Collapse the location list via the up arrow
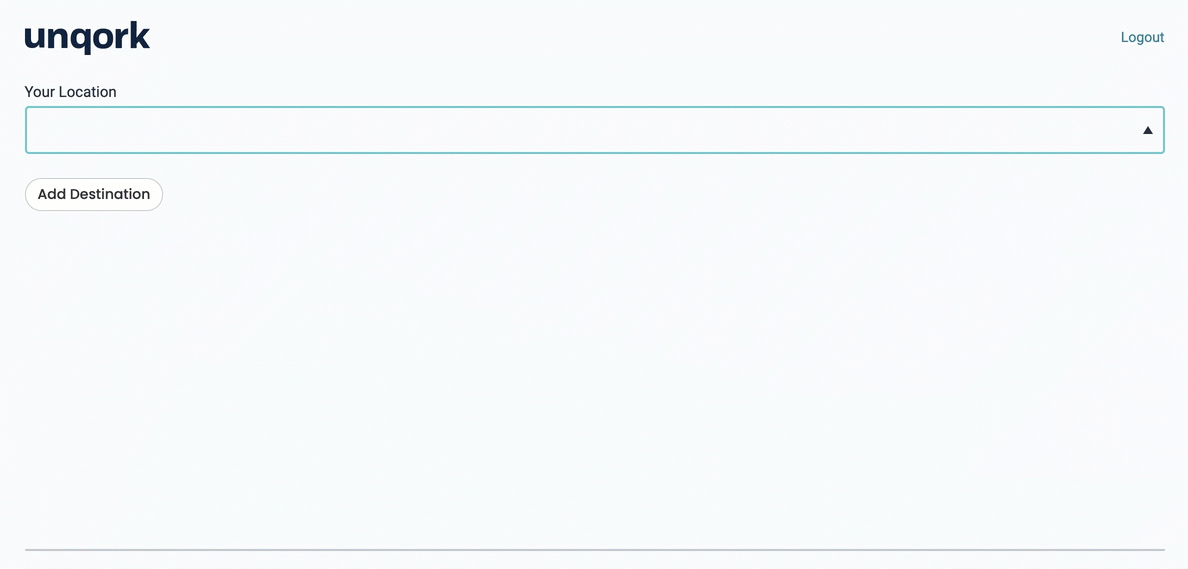Screen dimensions: 1188x569 coord(1147,130)
